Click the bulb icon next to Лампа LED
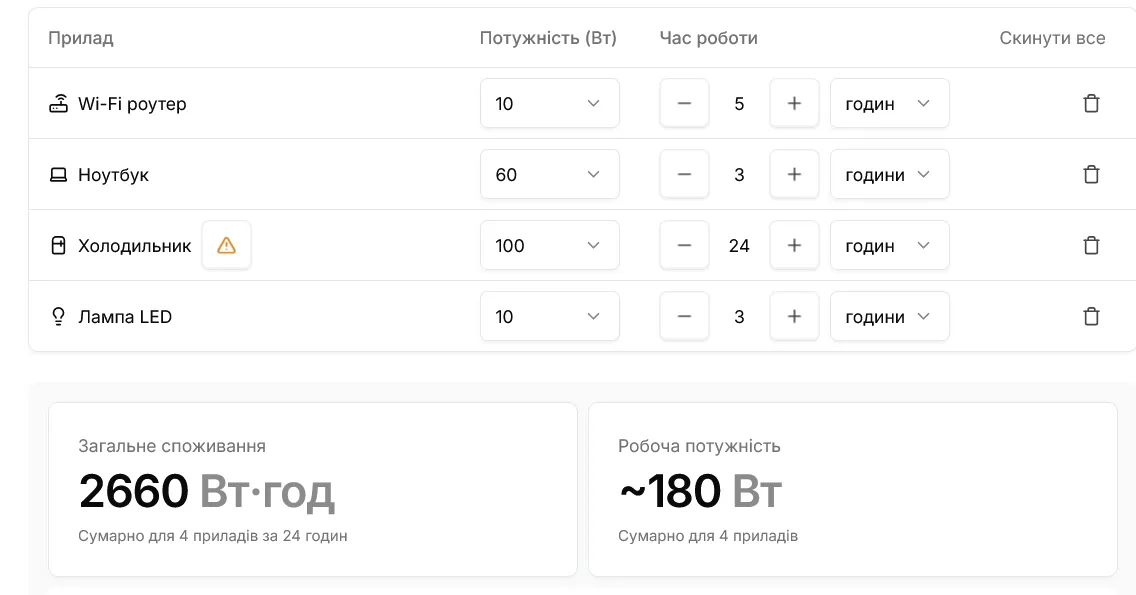This screenshot has width=1136, height=595. [59, 316]
